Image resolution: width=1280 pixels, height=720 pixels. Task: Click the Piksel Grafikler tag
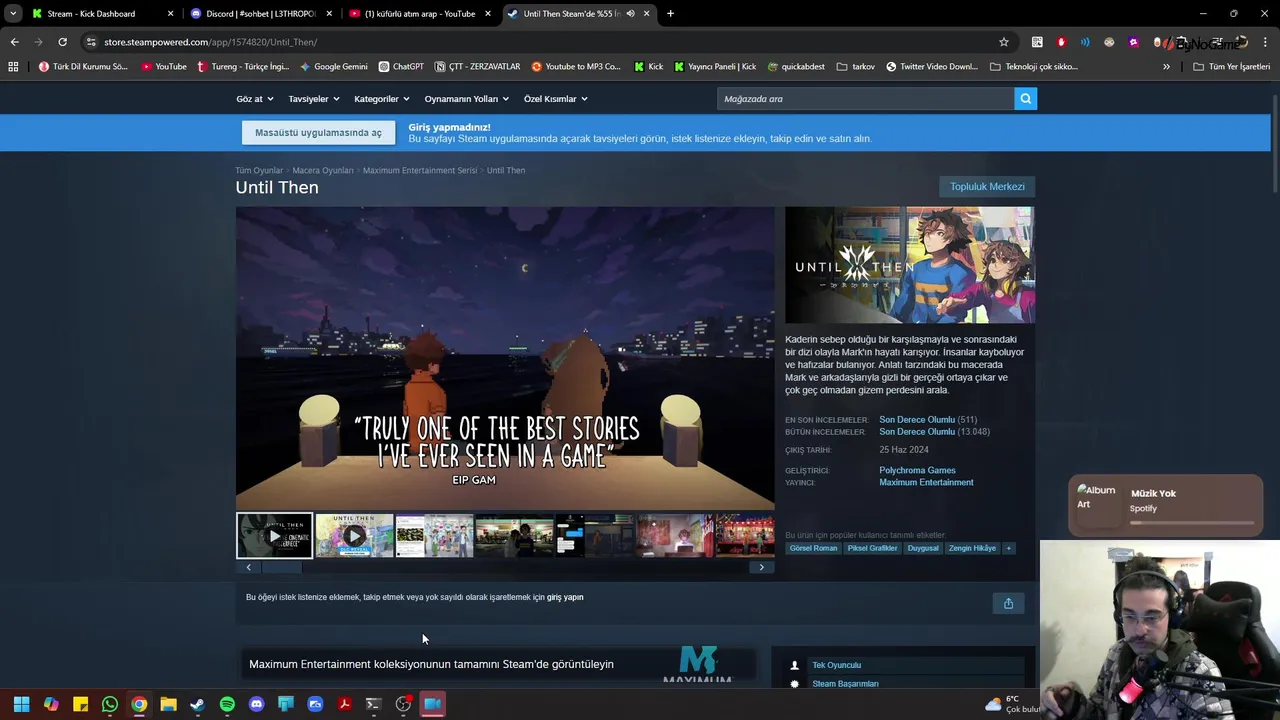(872, 548)
